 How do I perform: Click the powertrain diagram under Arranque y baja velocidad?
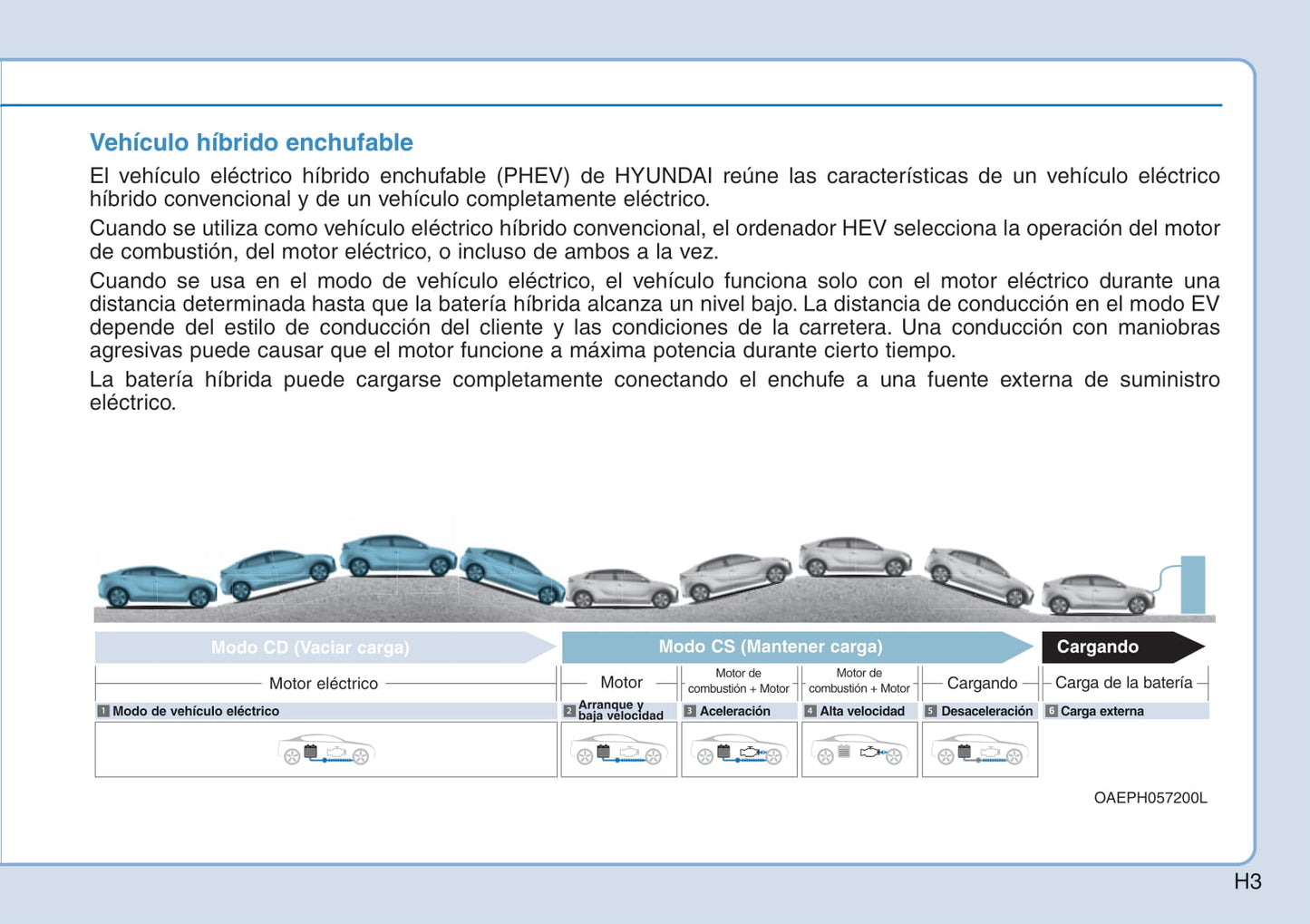pyautogui.click(x=619, y=750)
